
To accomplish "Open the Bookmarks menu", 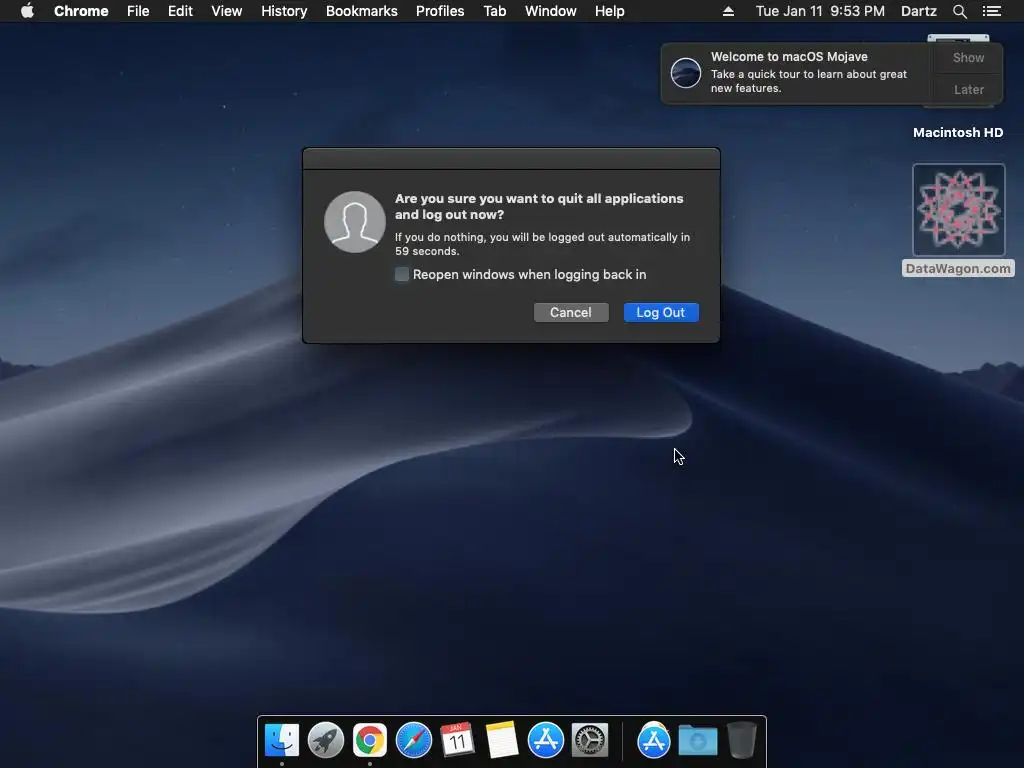I will click(x=362, y=11).
